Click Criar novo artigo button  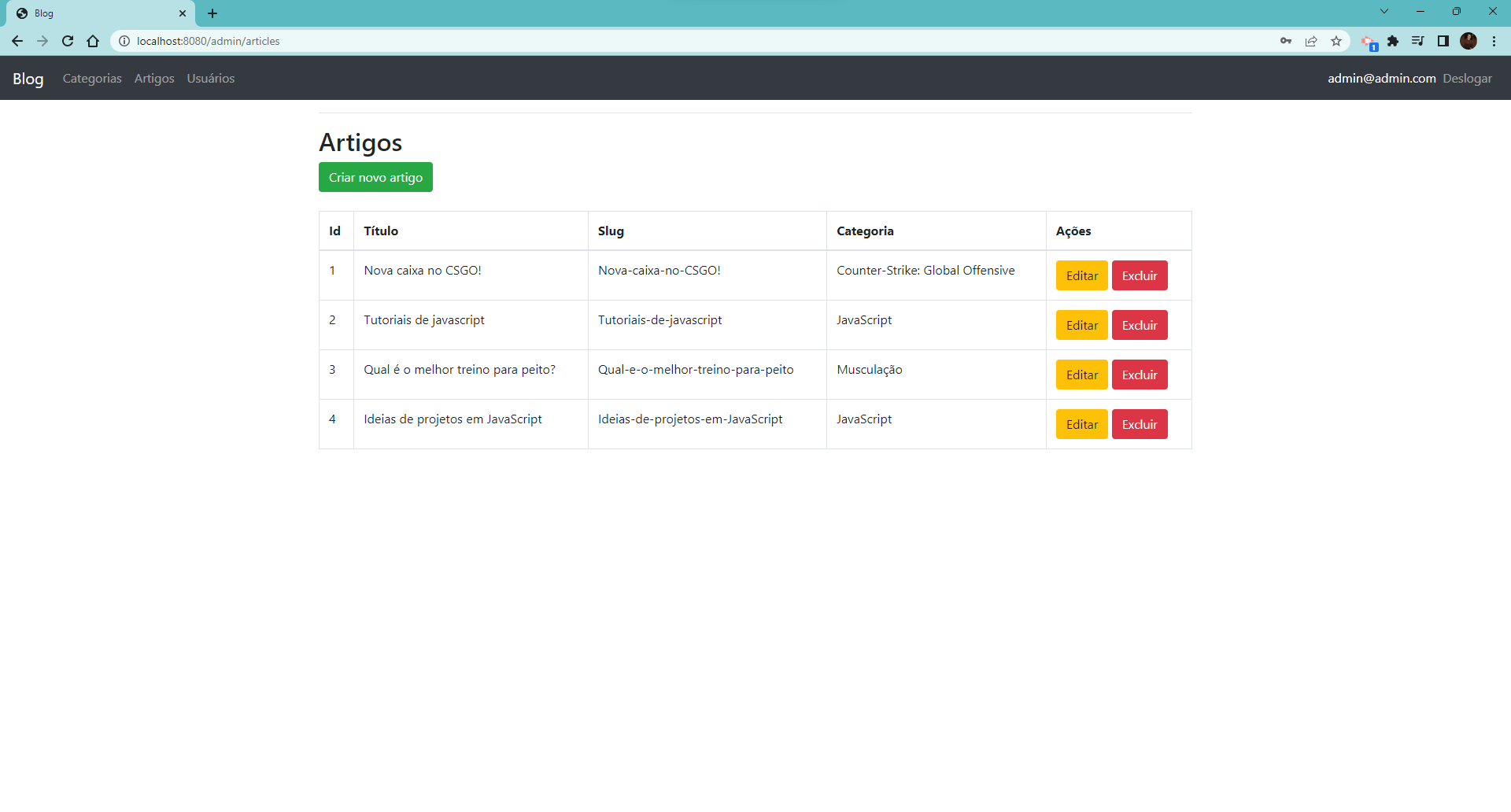pos(375,177)
